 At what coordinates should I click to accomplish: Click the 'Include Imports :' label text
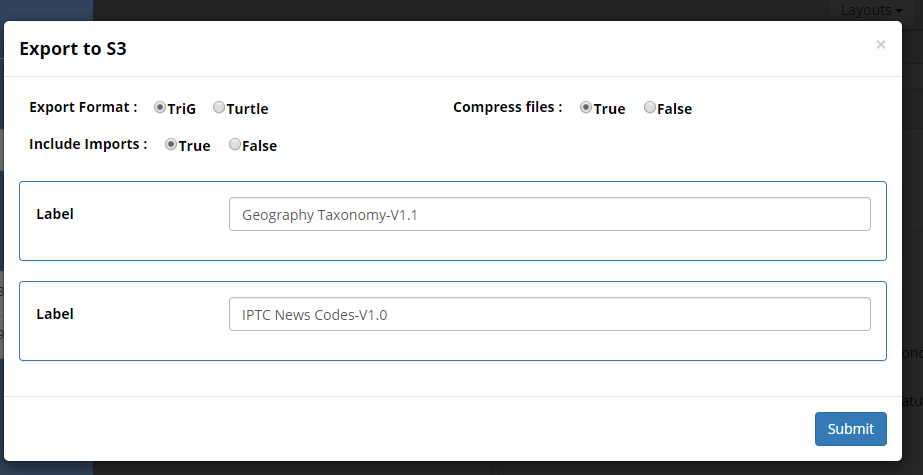(88, 144)
